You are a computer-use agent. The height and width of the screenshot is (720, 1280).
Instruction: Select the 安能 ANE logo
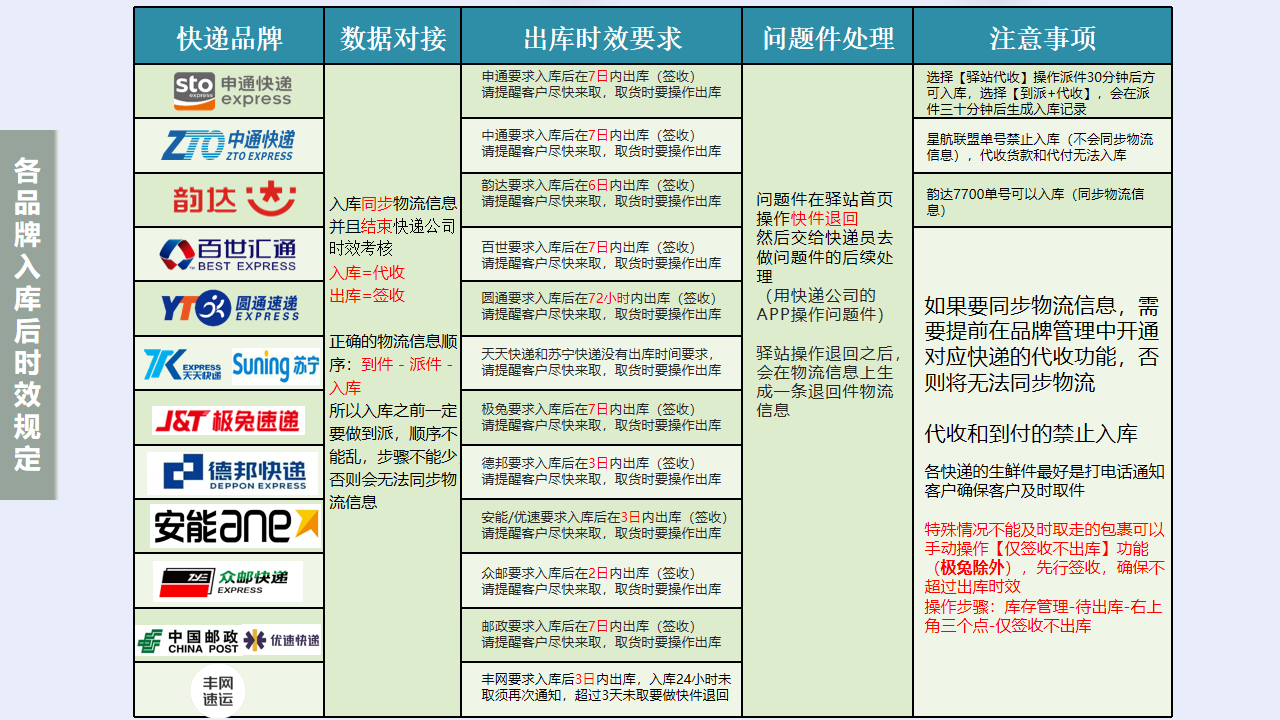pos(235,526)
